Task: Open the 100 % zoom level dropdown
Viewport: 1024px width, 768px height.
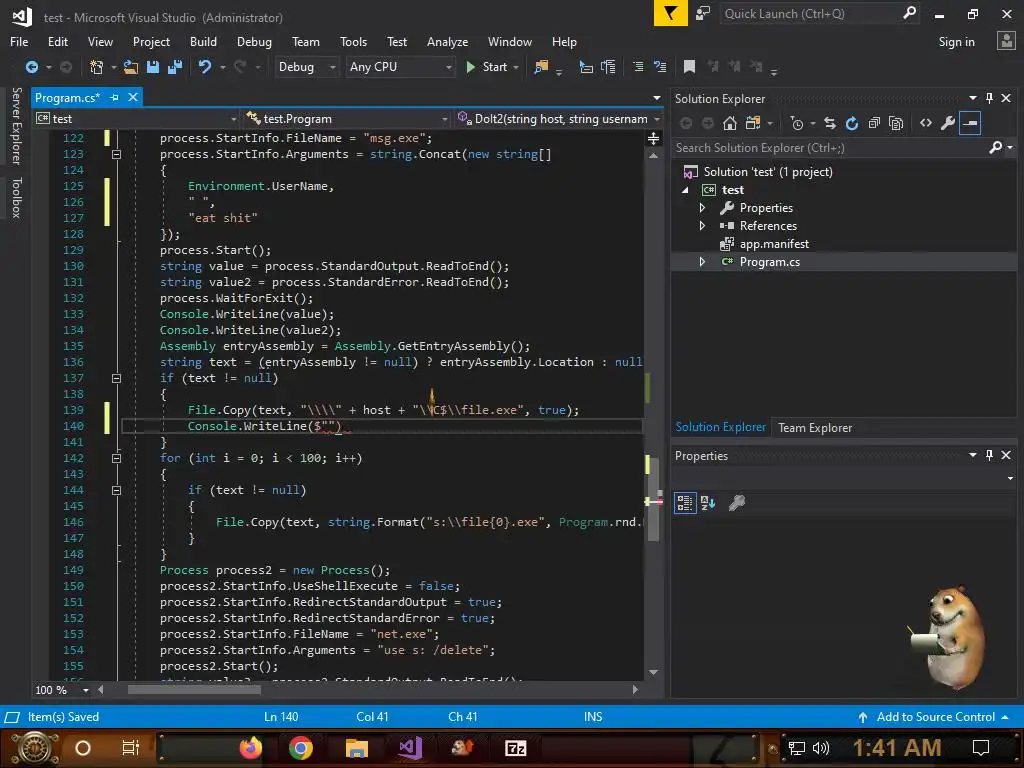Action: pyautogui.click(x=86, y=690)
